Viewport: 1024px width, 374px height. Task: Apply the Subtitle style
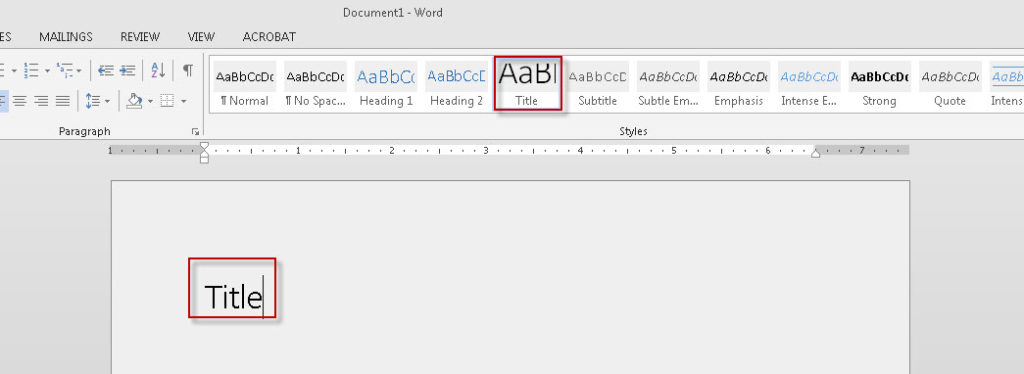[598, 85]
